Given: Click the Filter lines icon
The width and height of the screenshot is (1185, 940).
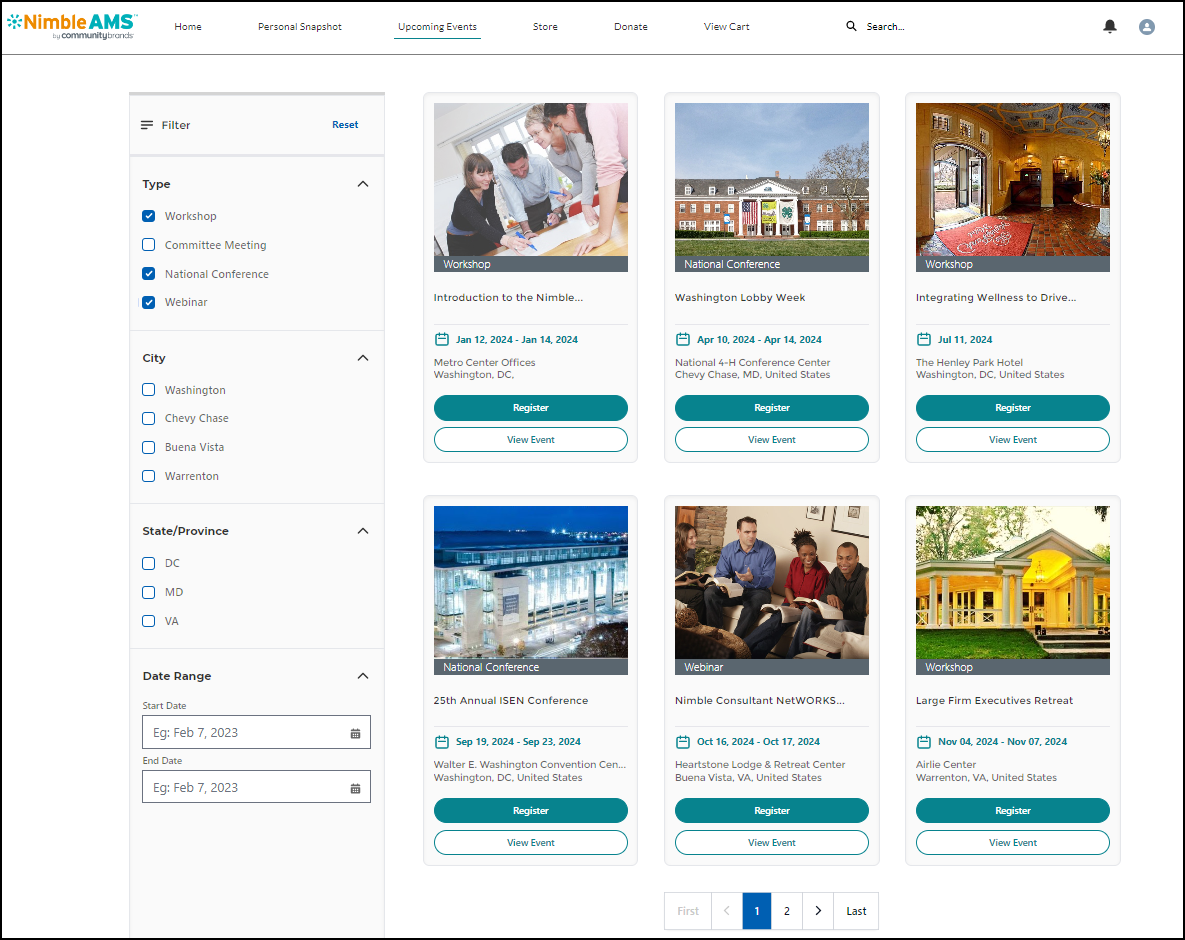Looking at the screenshot, I should click(147, 125).
